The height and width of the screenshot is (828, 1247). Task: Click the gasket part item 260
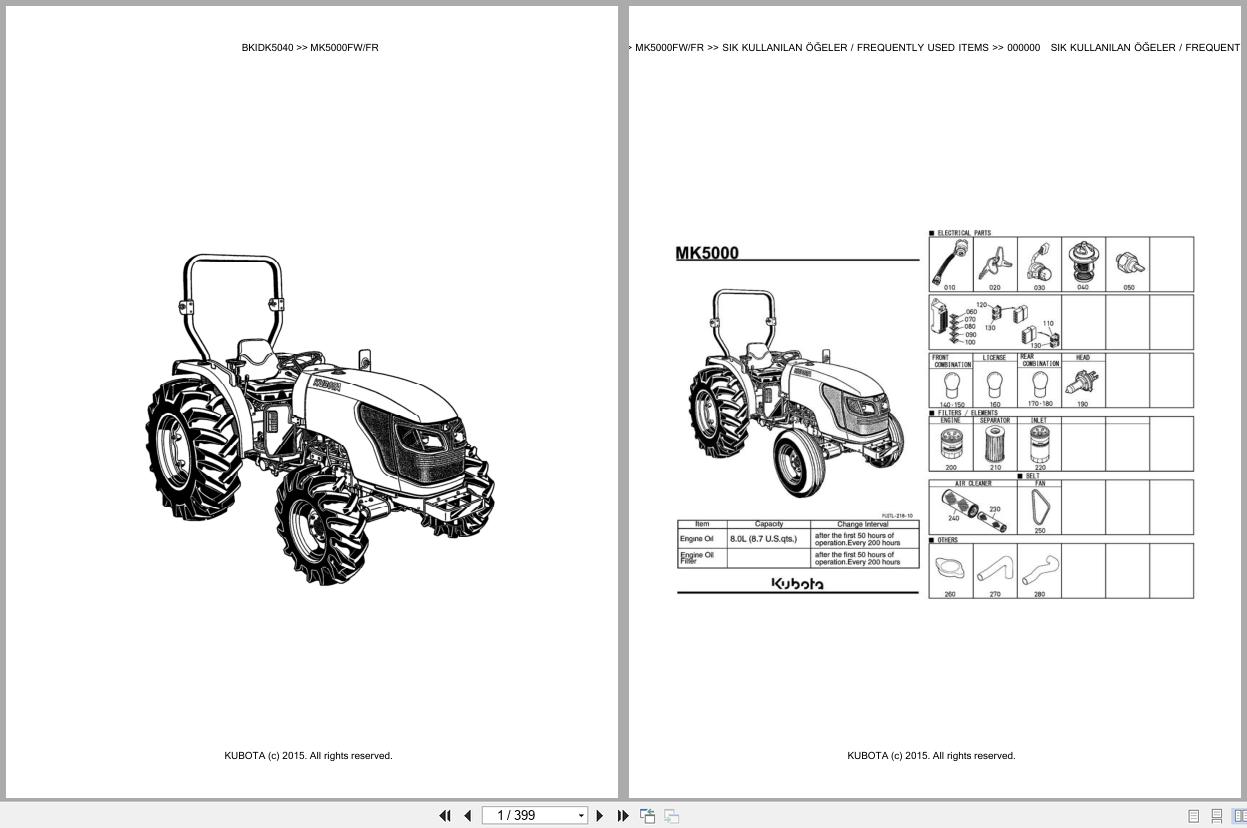(x=950, y=571)
